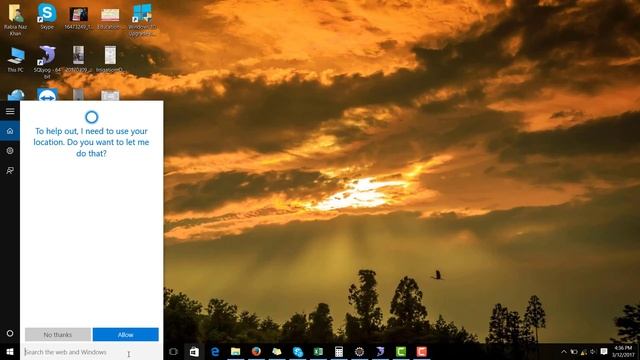Open the Action Center notifications icon
The width and height of the screenshot is (640, 360).
point(604,352)
